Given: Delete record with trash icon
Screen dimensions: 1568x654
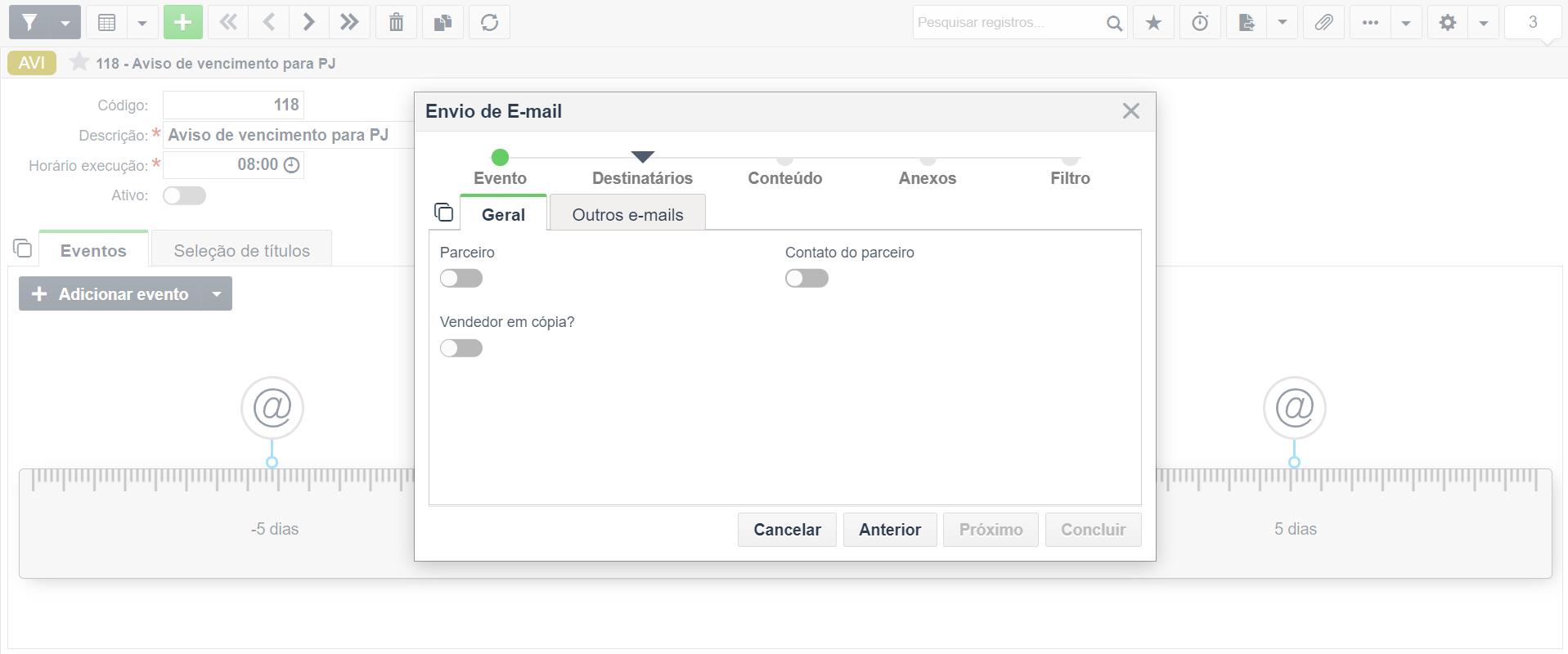Looking at the screenshot, I should [396, 22].
